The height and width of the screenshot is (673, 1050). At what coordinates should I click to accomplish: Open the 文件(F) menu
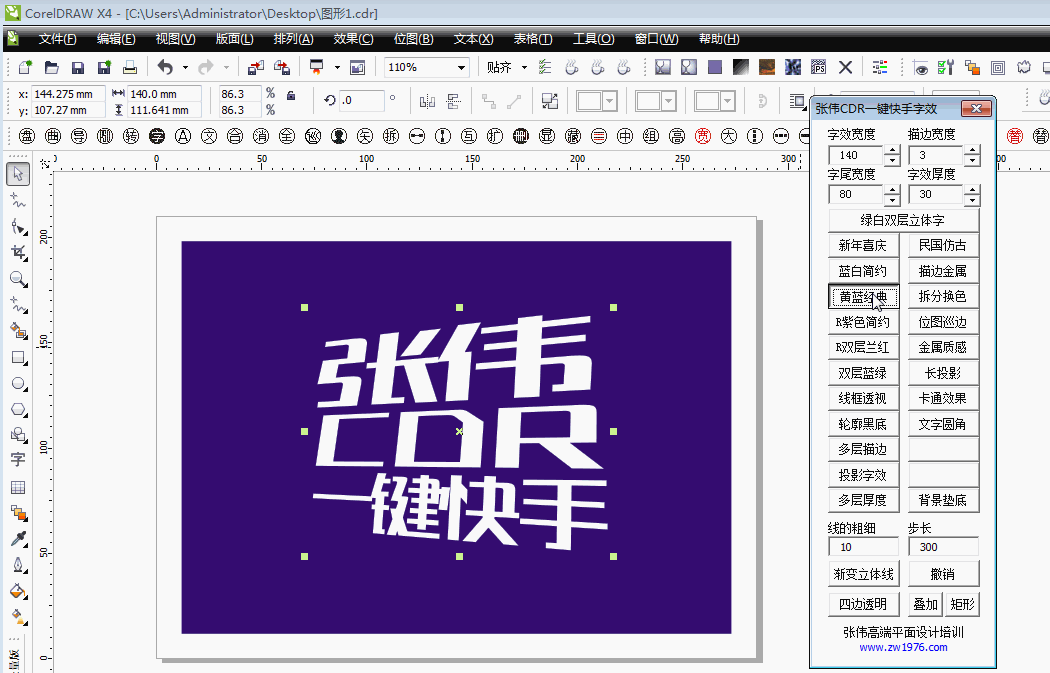(x=58, y=39)
